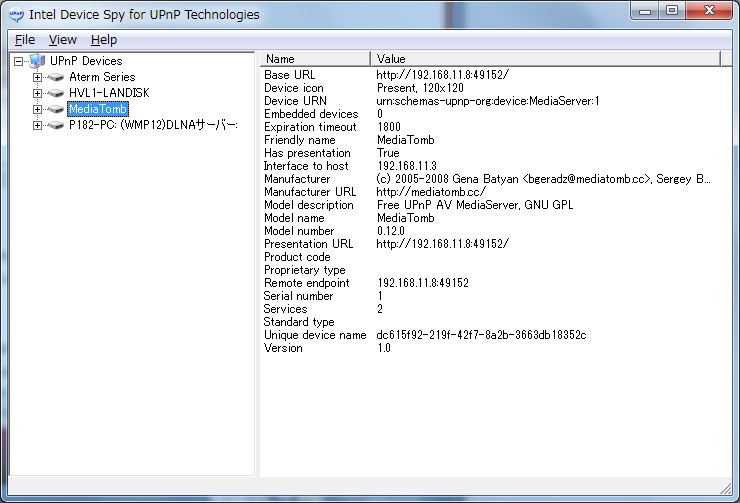Click the UPnP Devices network computer icon

click(38, 61)
